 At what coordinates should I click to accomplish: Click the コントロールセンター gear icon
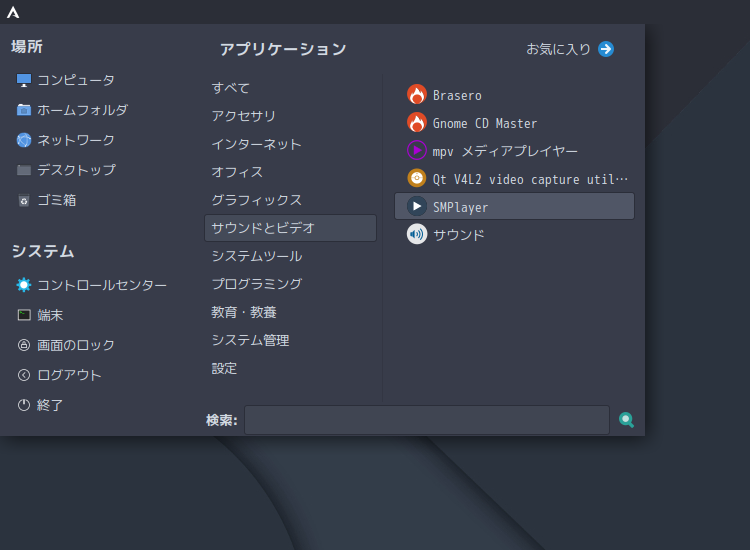23,285
